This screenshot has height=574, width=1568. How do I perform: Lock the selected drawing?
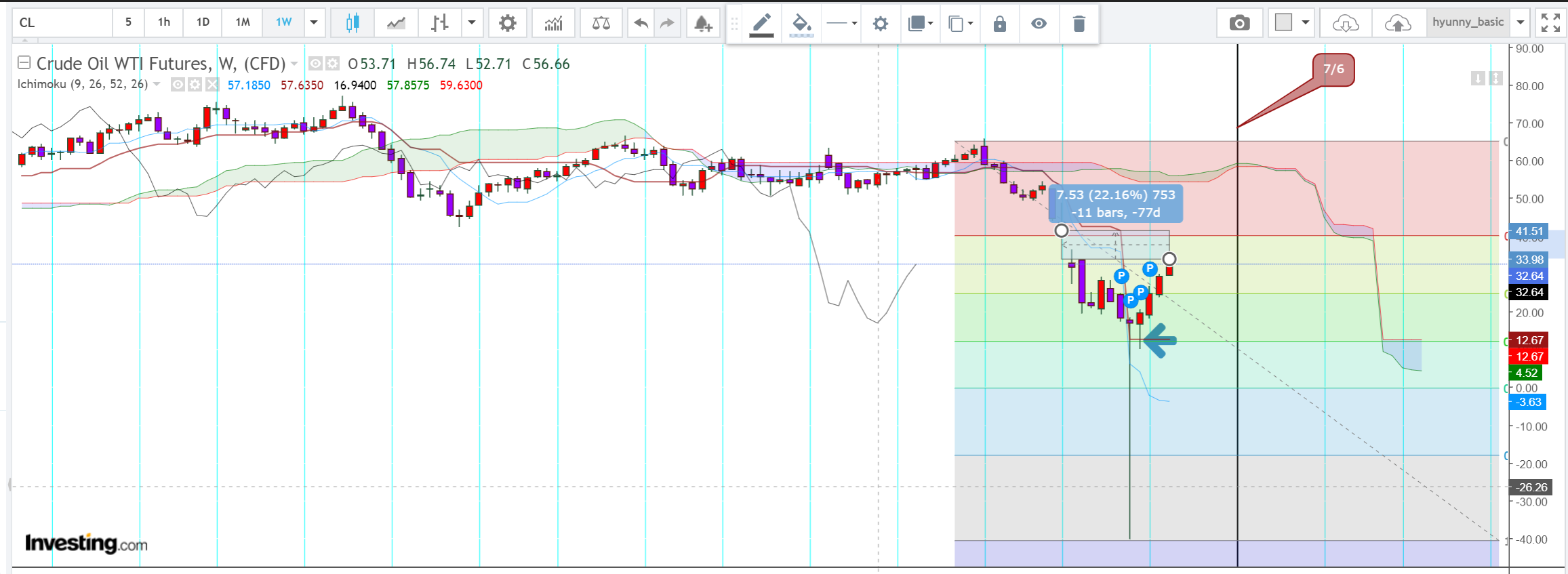click(x=999, y=24)
